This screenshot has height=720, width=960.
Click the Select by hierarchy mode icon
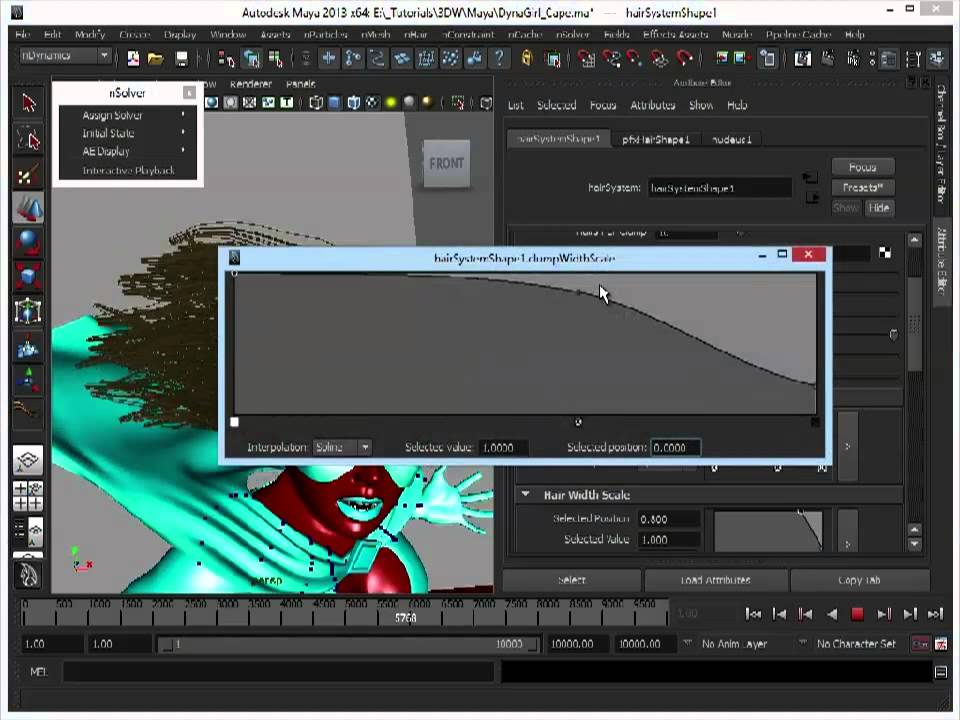pos(226,59)
